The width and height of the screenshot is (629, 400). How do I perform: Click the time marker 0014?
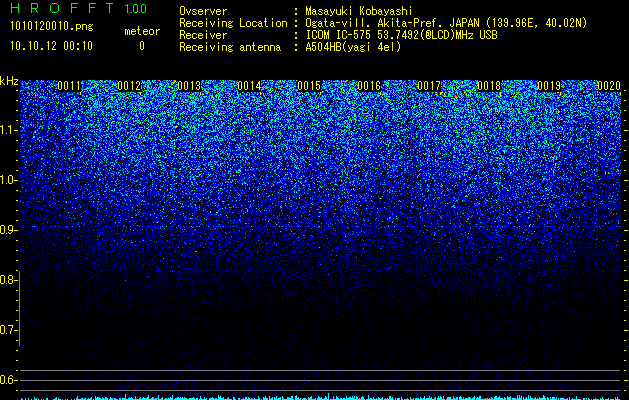click(249, 86)
